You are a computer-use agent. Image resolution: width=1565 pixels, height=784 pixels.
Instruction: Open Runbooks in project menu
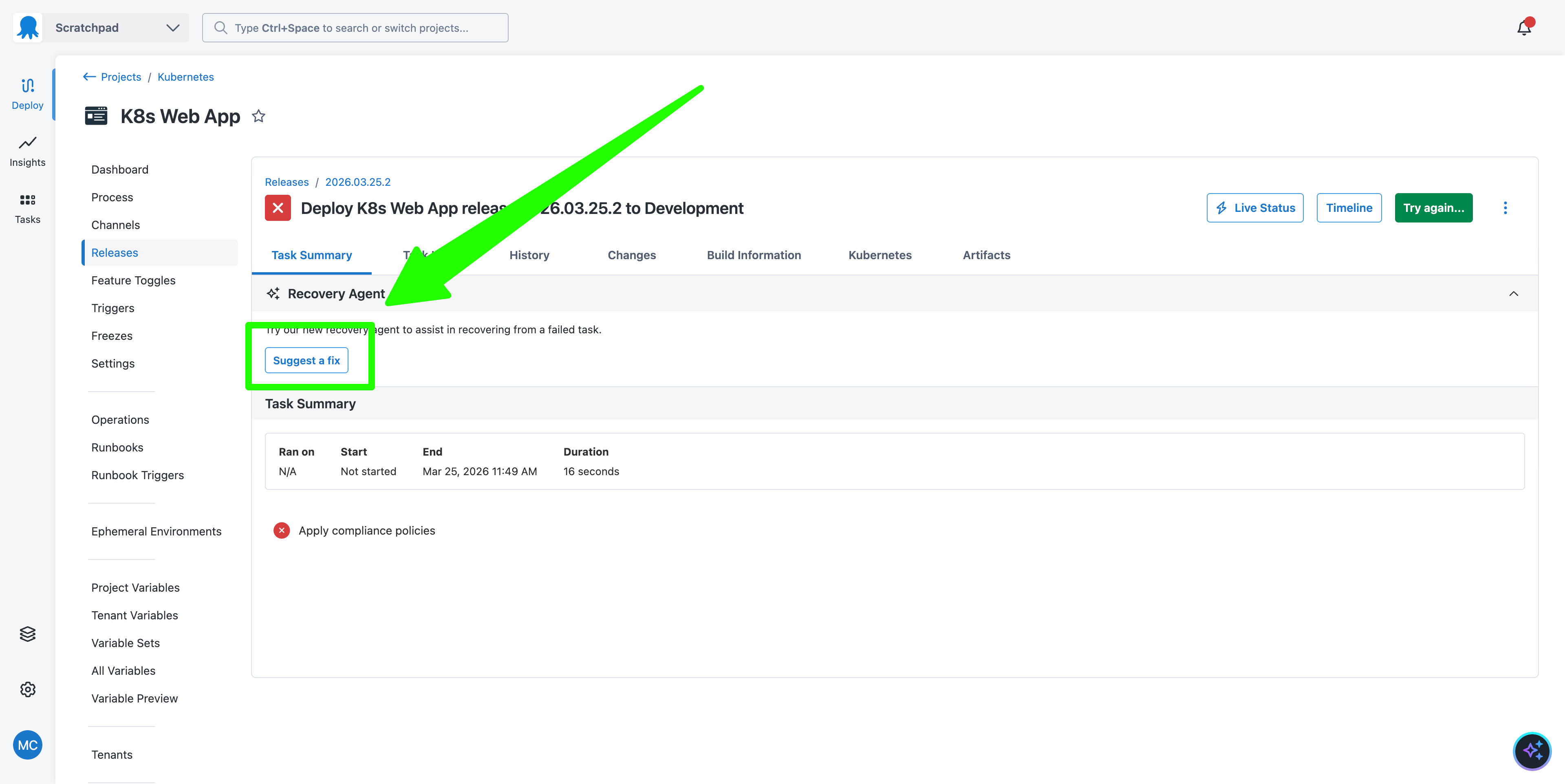(117, 447)
